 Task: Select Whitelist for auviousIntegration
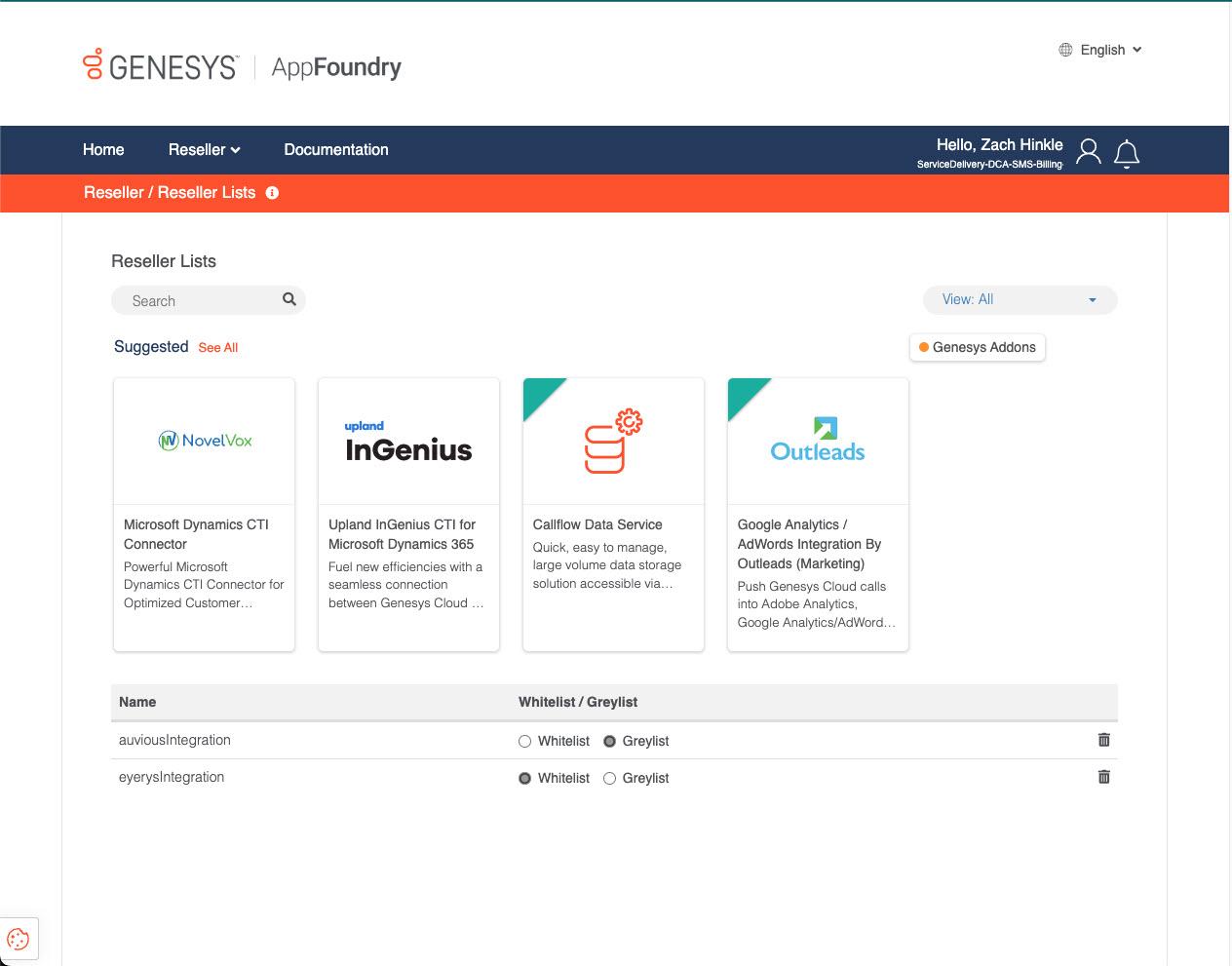523,741
